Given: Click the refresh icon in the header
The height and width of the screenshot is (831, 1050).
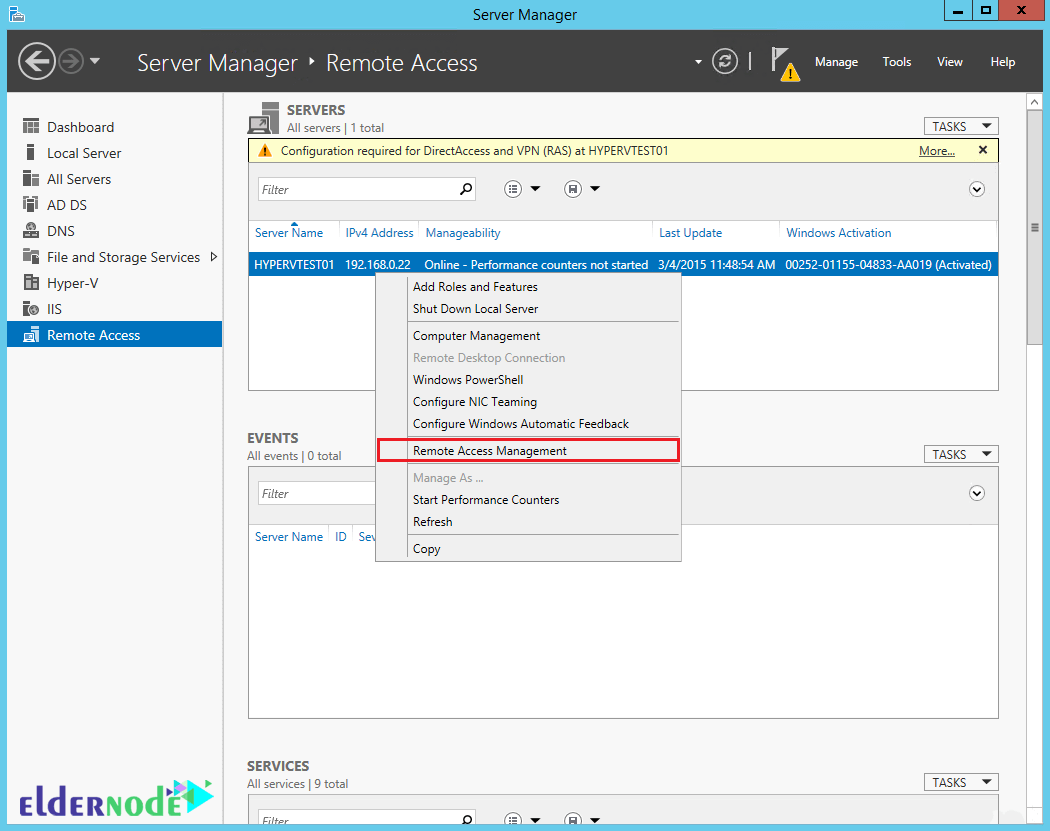Looking at the screenshot, I should (x=725, y=62).
